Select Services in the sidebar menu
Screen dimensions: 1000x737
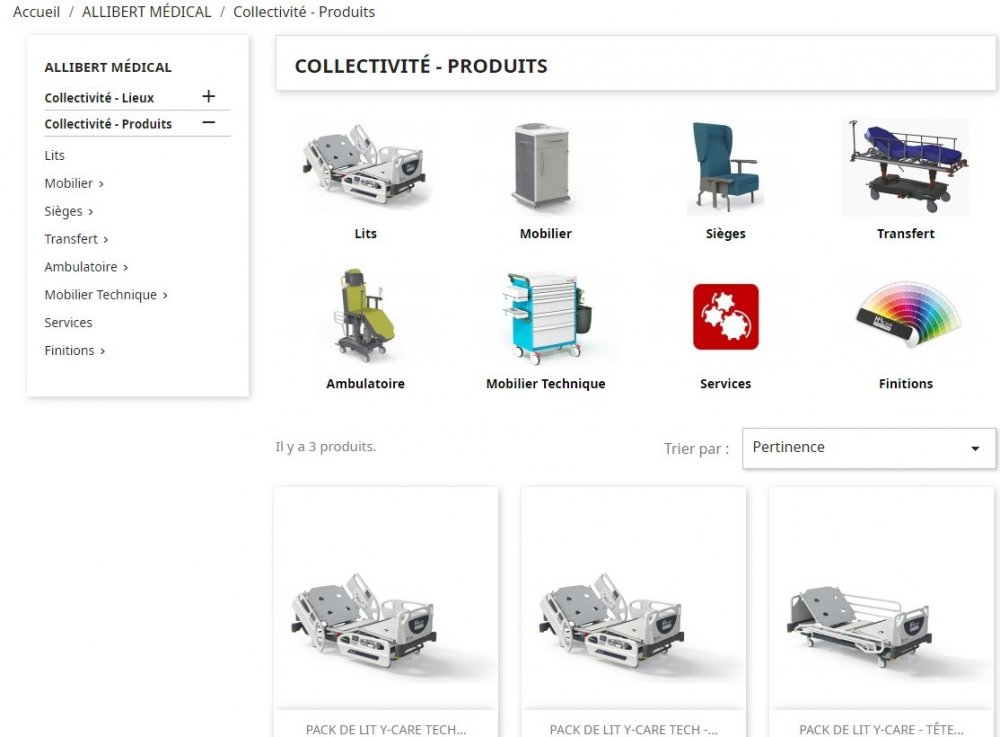(68, 322)
